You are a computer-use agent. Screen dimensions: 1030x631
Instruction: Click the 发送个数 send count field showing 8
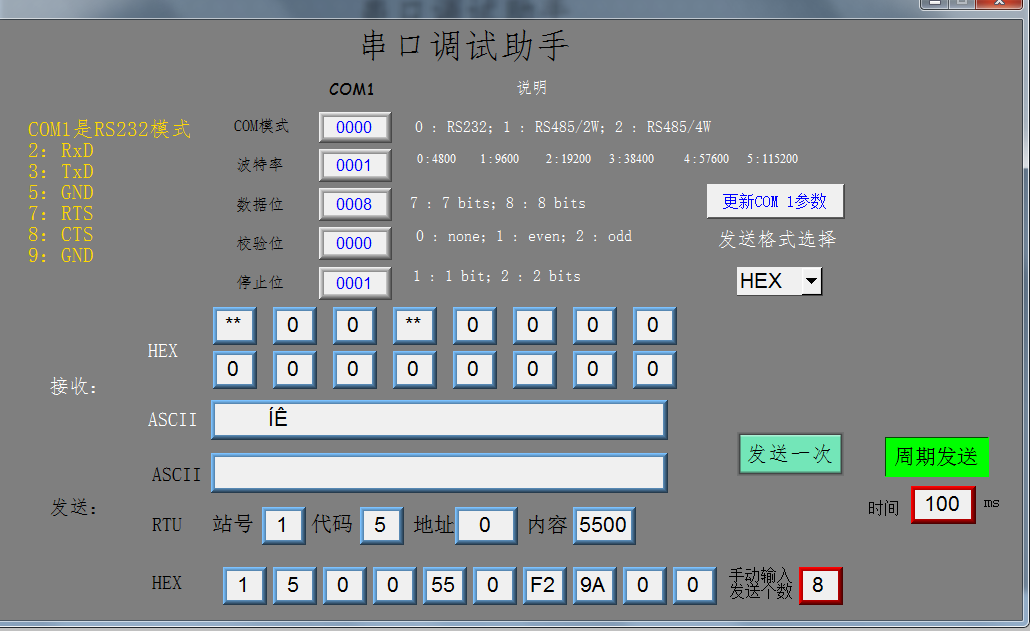point(819,585)
